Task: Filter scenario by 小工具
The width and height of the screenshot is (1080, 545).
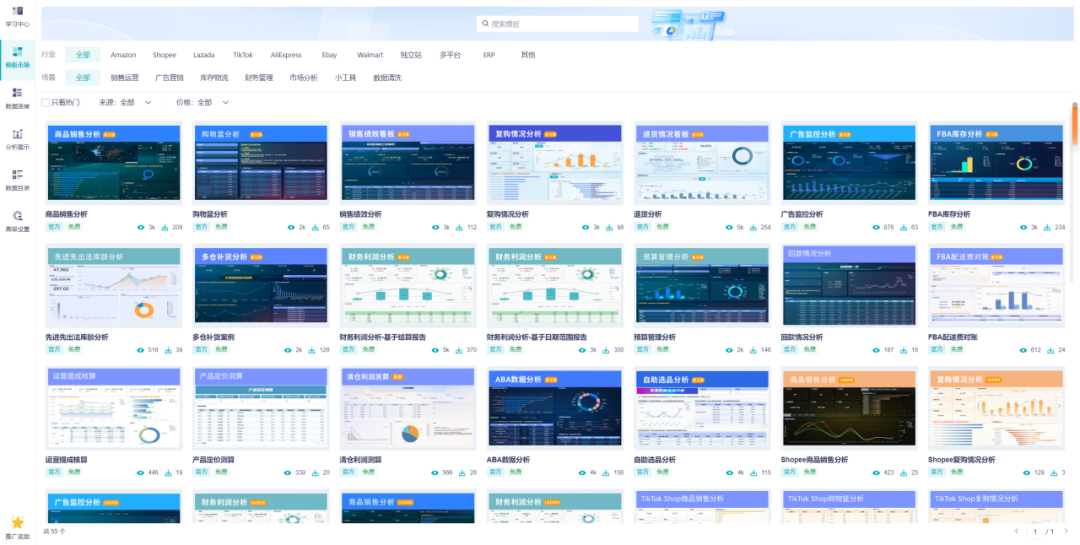Action: pyautogui.click(x=346, y=78)
